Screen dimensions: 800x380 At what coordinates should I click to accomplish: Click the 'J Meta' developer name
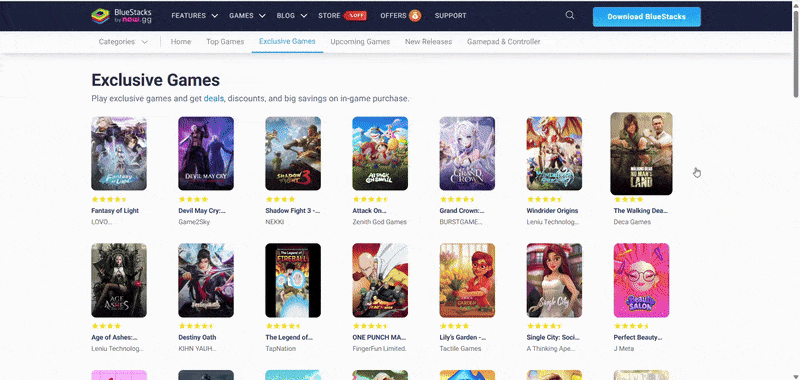pos(623,349)
